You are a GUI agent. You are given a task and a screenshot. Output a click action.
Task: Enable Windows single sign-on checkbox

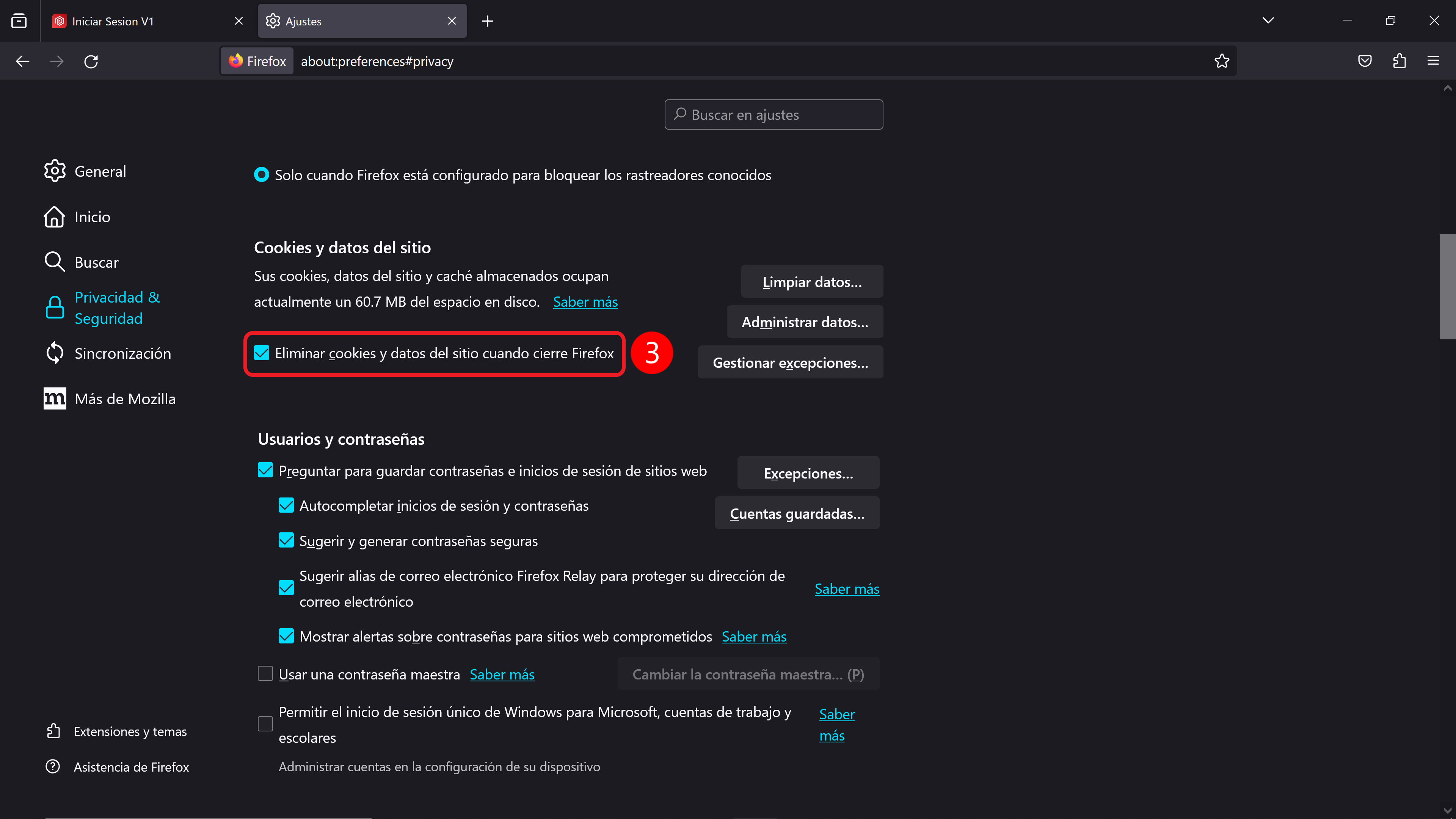[265, 724]
